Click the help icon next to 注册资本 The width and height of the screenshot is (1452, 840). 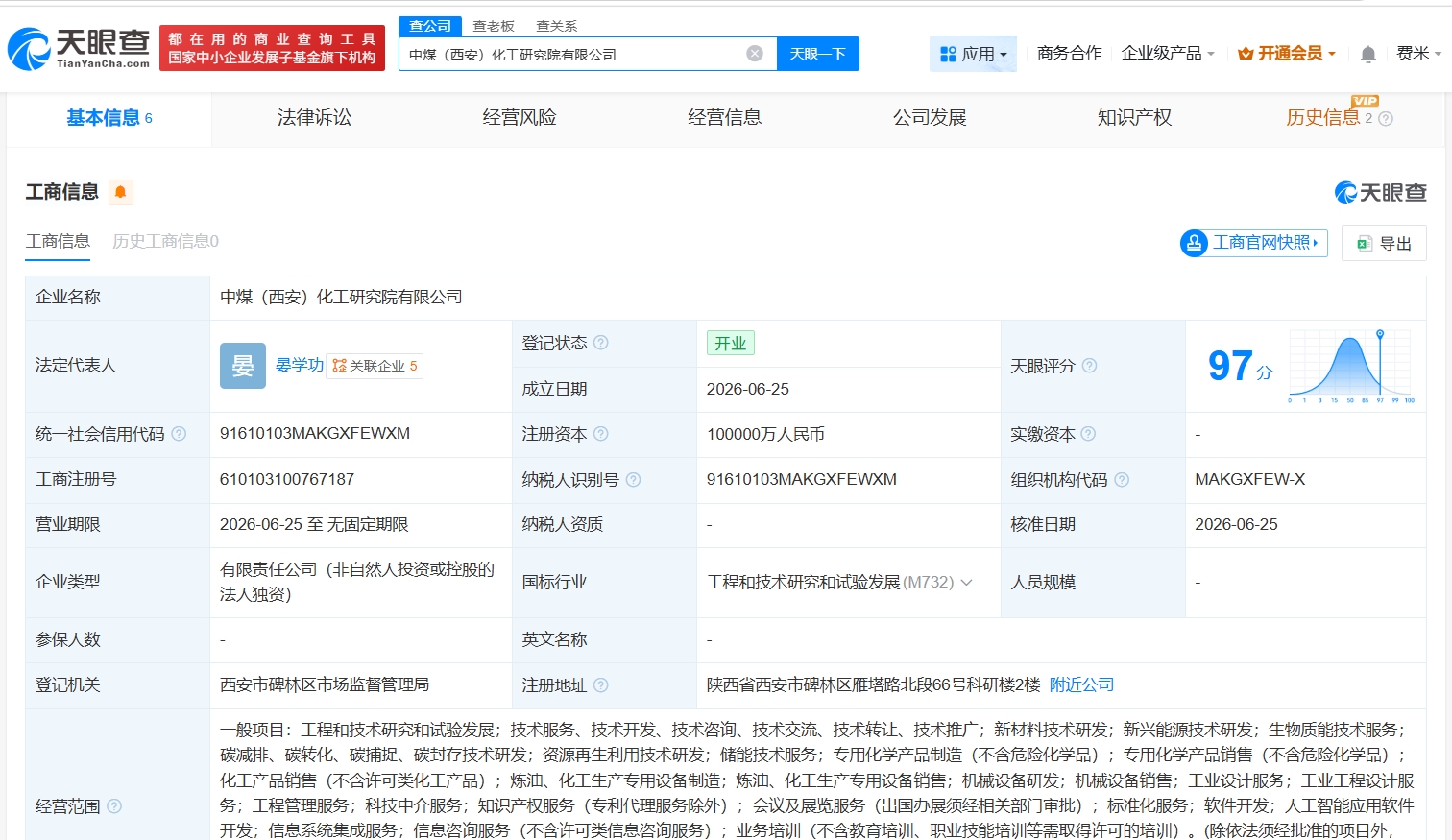(x=601, y=434)
